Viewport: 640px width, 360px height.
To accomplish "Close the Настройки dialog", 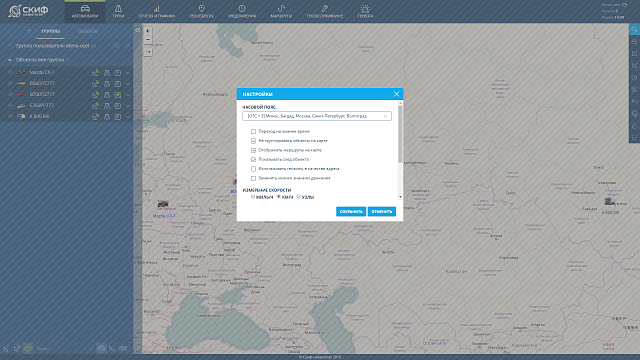I will (396, 94).
